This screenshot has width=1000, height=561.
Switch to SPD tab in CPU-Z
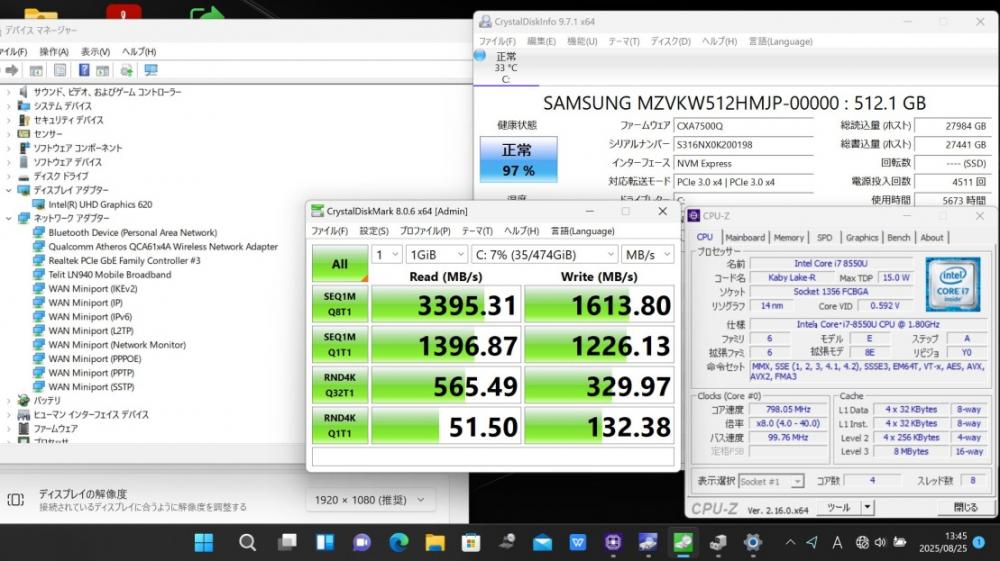pyautogui.click(x=825, y=237)
